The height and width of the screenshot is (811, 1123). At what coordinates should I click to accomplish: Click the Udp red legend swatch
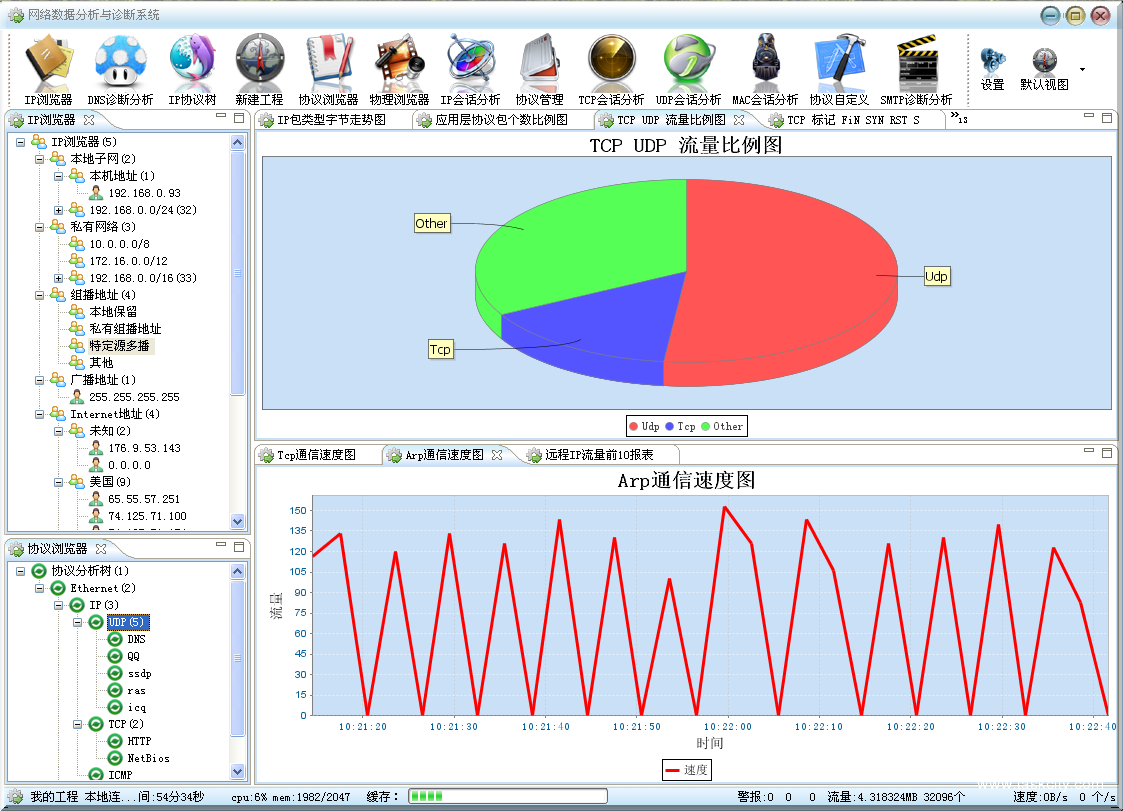634,427
